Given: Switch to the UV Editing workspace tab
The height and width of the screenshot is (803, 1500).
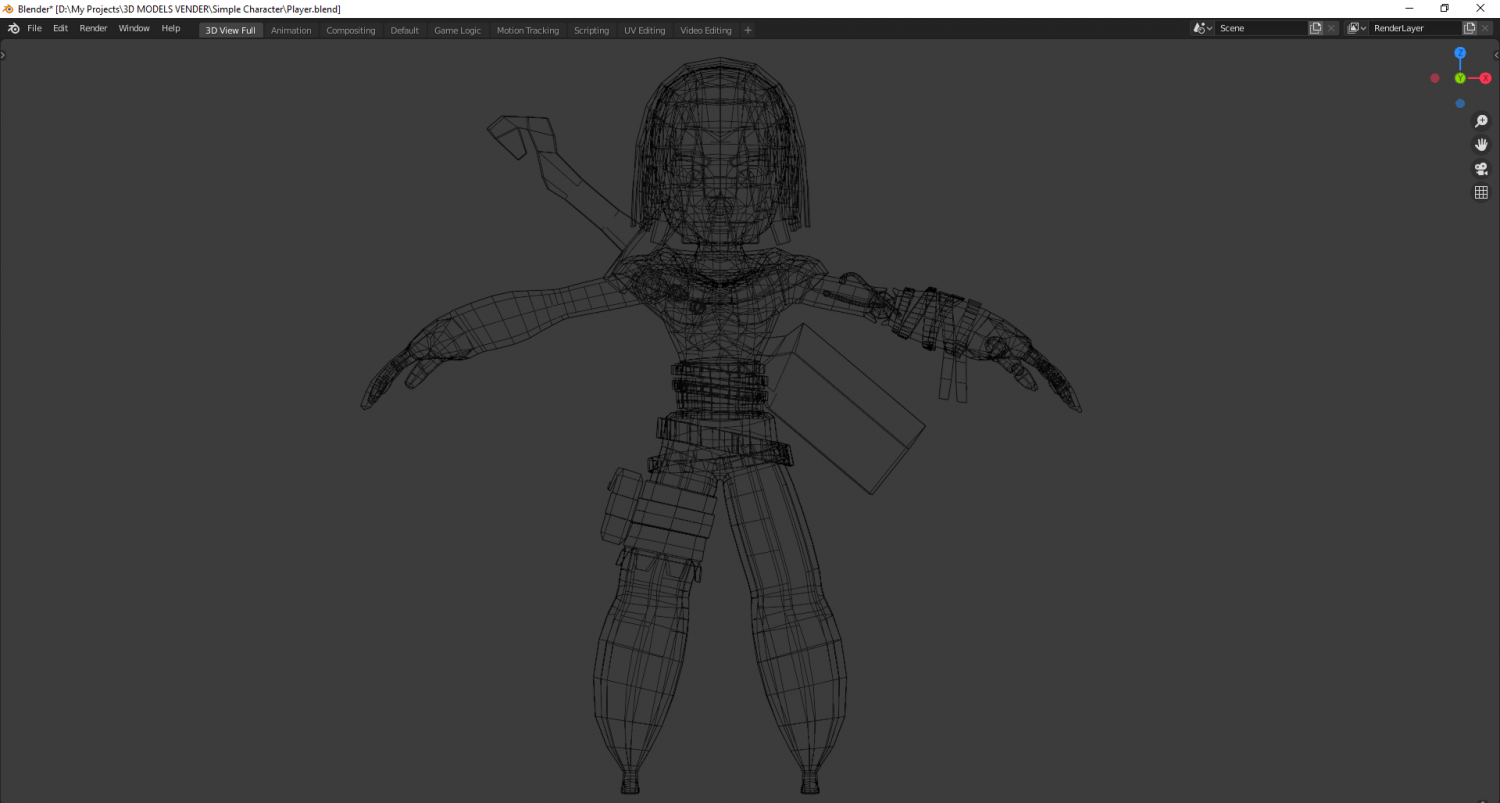Looking at the screenshot, I should coord(645,30).
